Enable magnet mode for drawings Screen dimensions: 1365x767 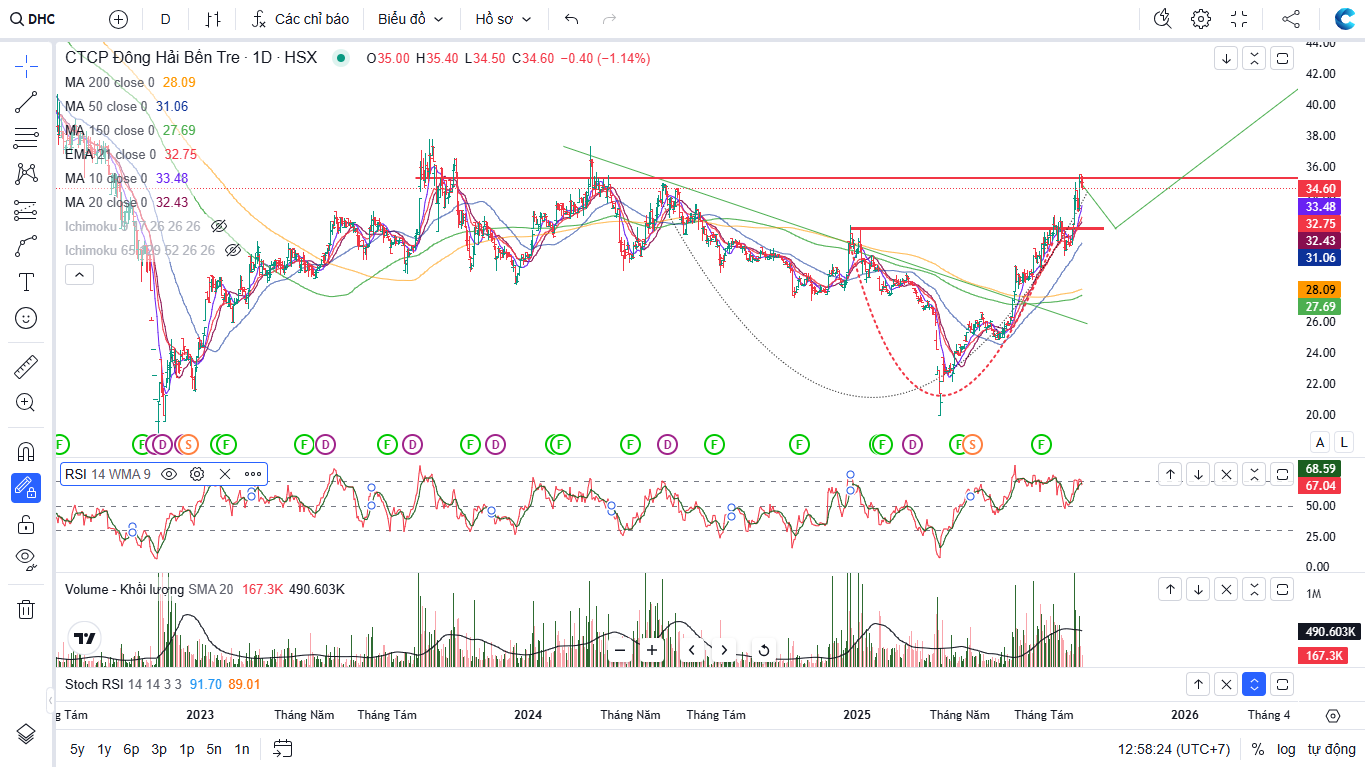coord(26,452)
